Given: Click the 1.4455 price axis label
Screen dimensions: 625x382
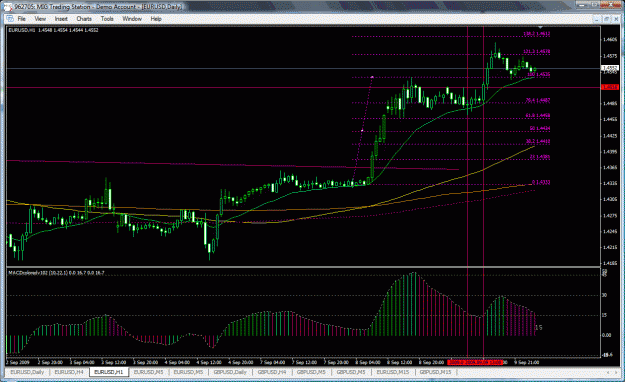Looking at the screenshot, I should 610,119.
